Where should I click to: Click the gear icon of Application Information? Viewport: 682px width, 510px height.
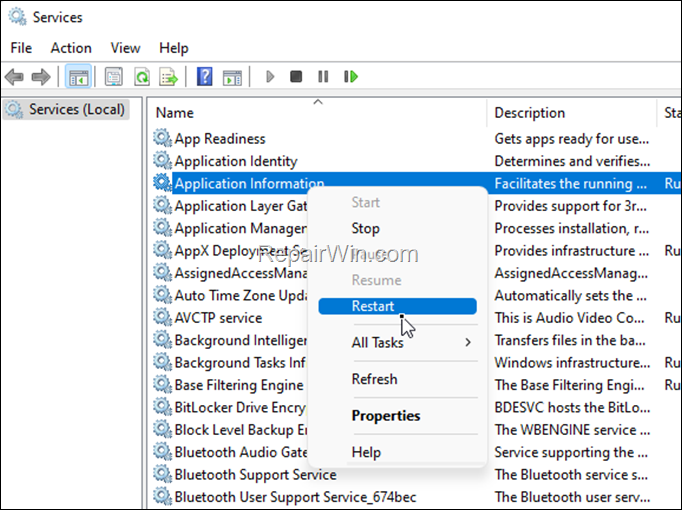(x=162, y=182)
